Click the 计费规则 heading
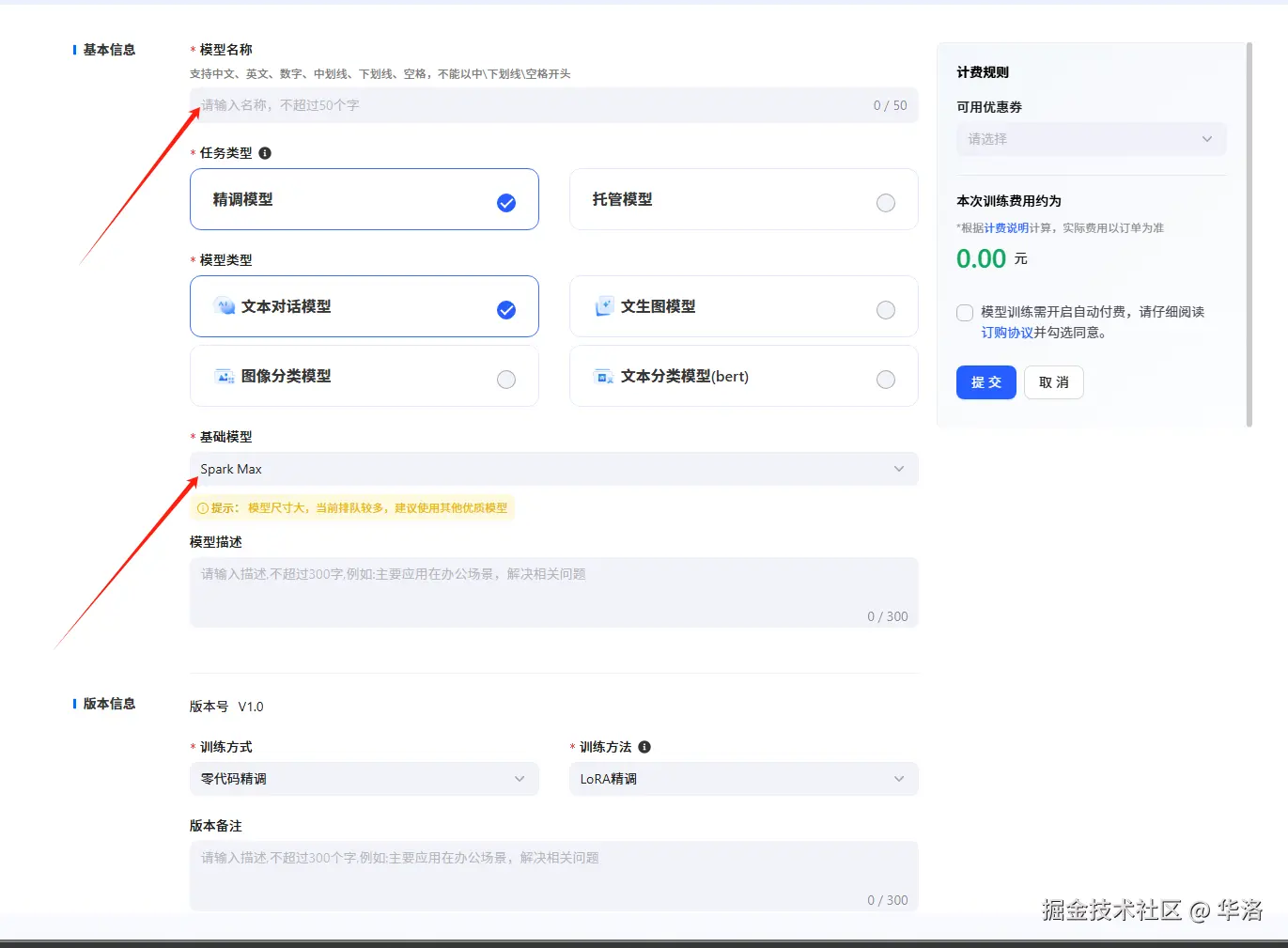The height and width of the screenshot is (948, 1288). click(983, 72)
